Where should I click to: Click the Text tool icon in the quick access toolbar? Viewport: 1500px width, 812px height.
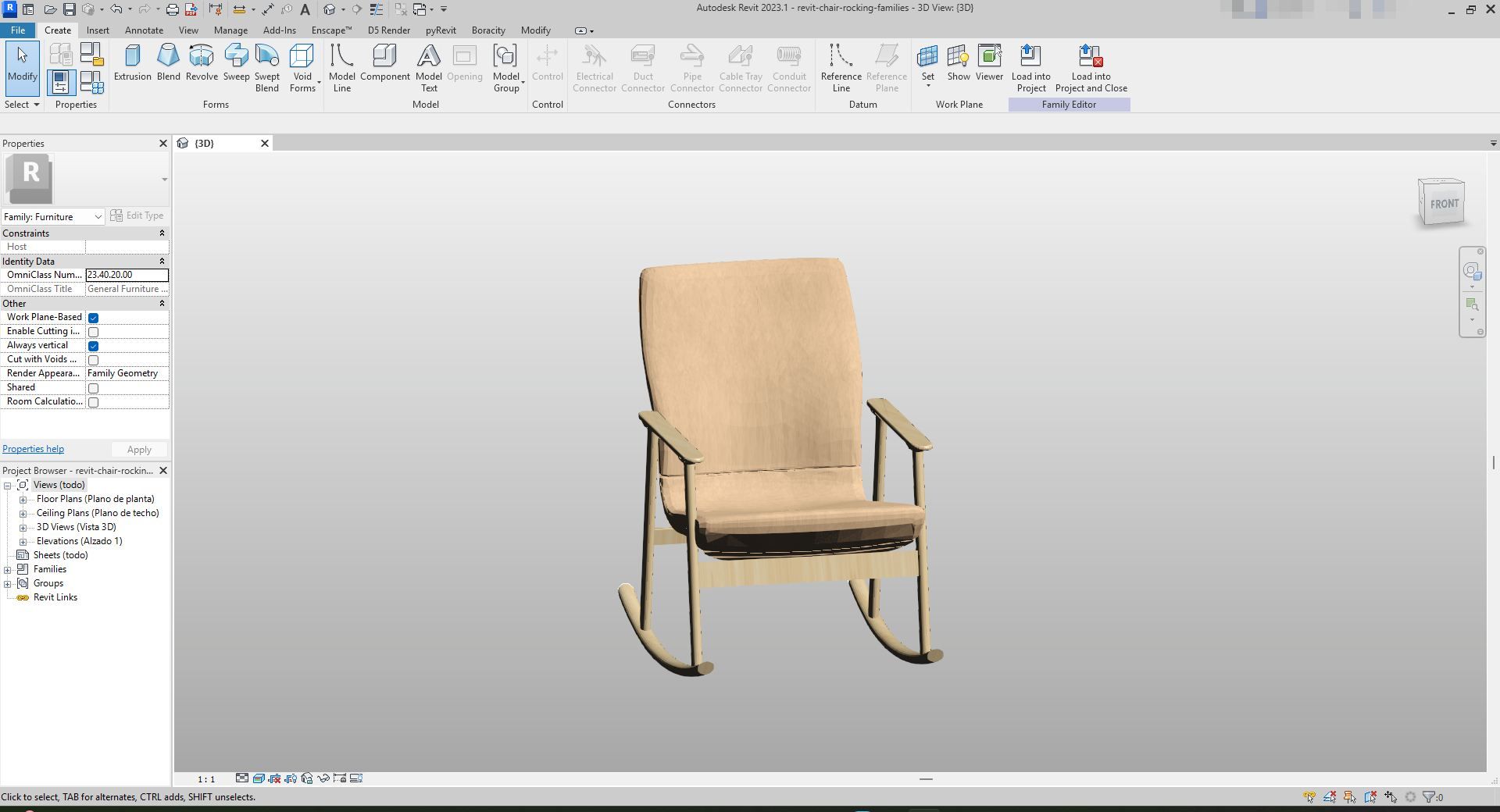(305, 9)
